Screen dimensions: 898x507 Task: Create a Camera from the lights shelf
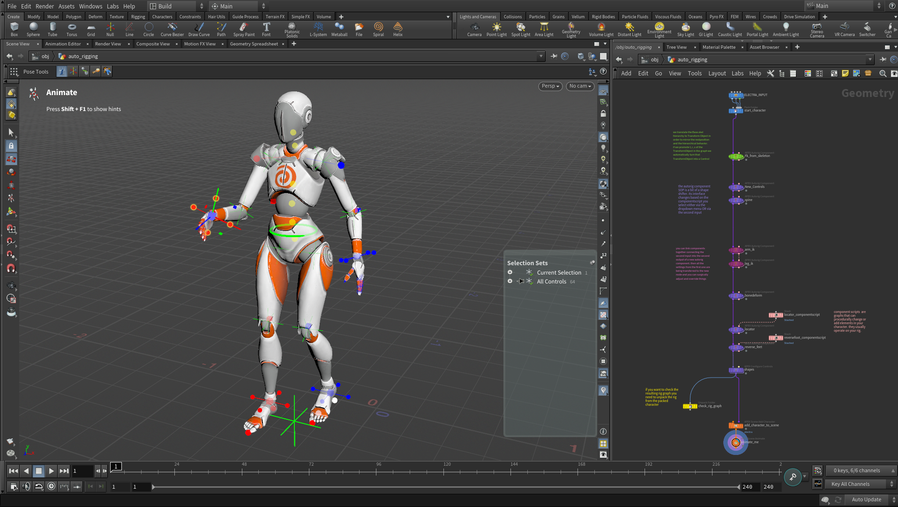click(474, 29)
